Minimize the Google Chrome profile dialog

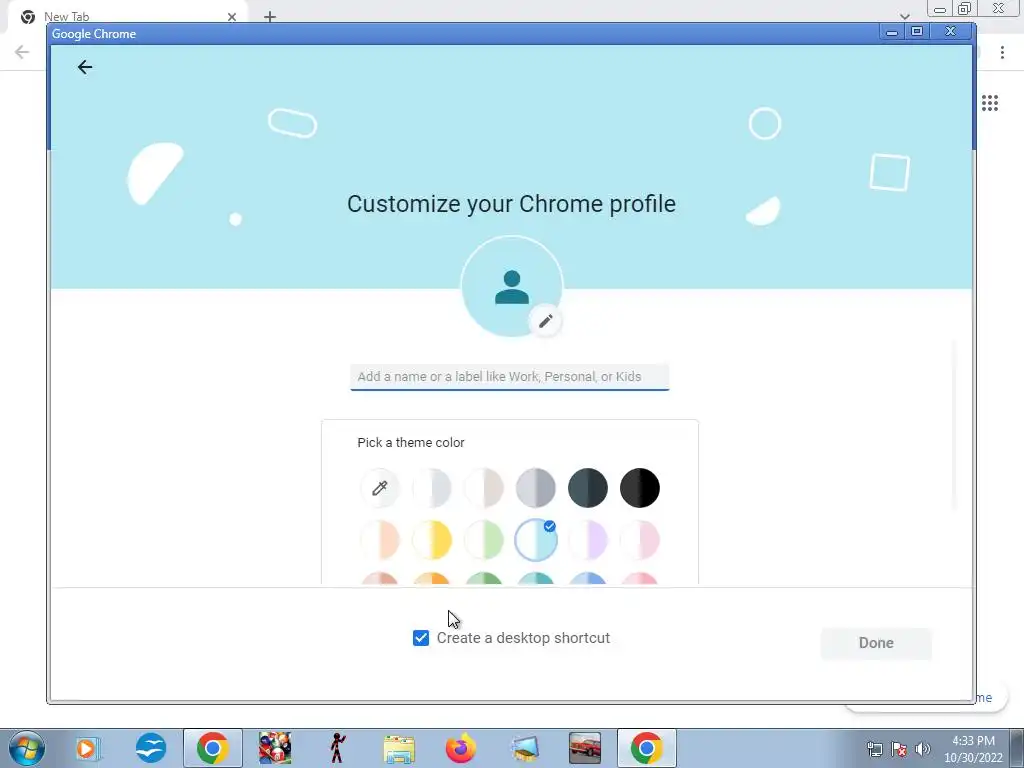(892, 31)
